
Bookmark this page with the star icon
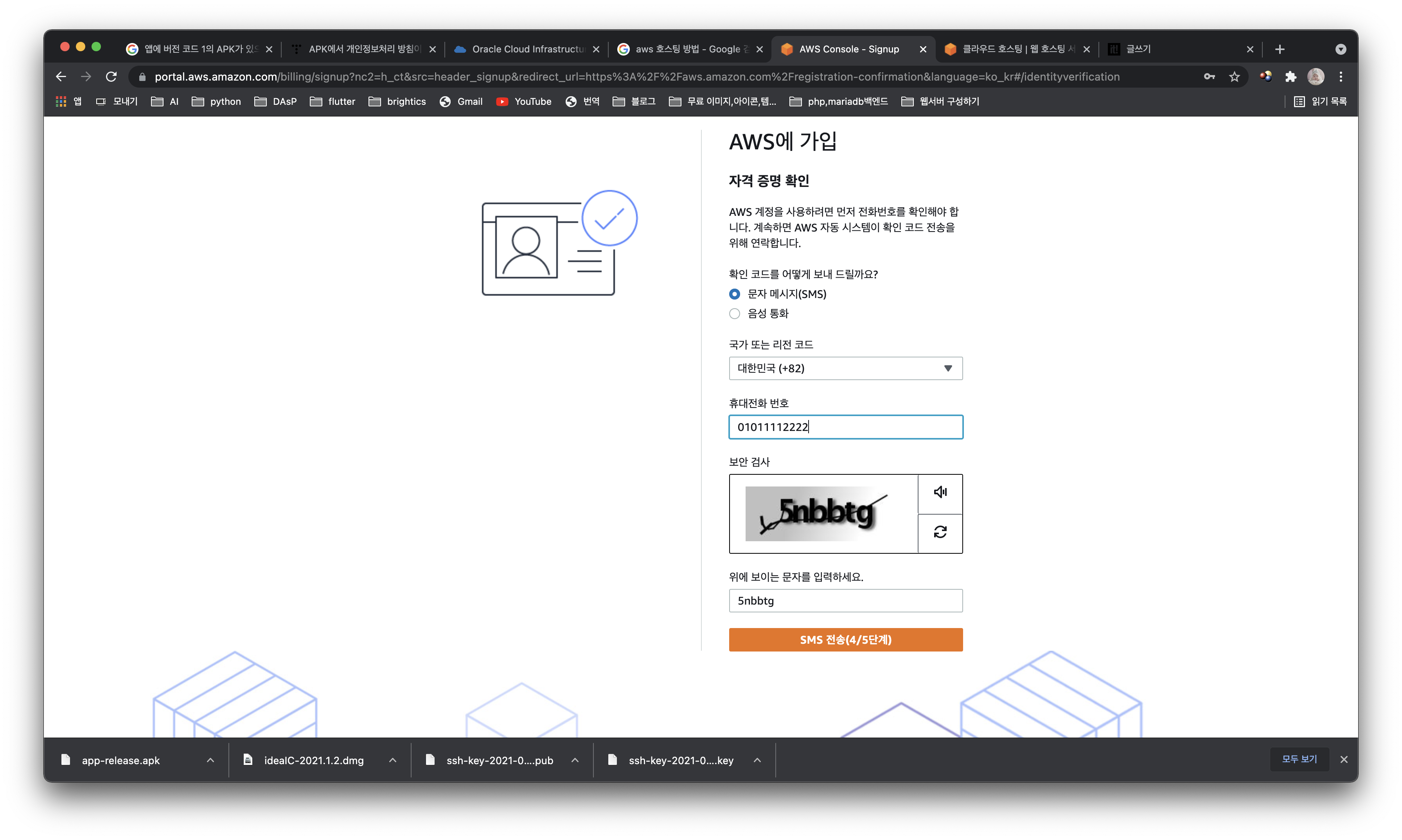tap(1235, 76)
